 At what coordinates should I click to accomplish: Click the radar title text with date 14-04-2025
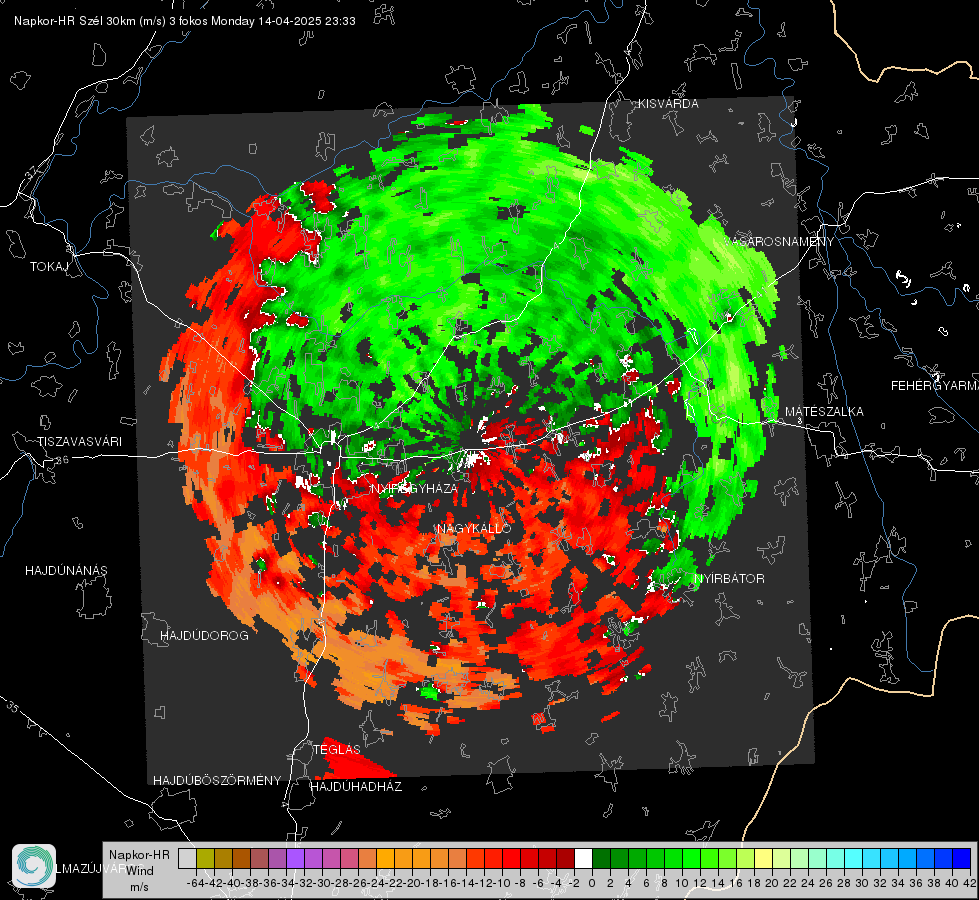click(185, 21)
